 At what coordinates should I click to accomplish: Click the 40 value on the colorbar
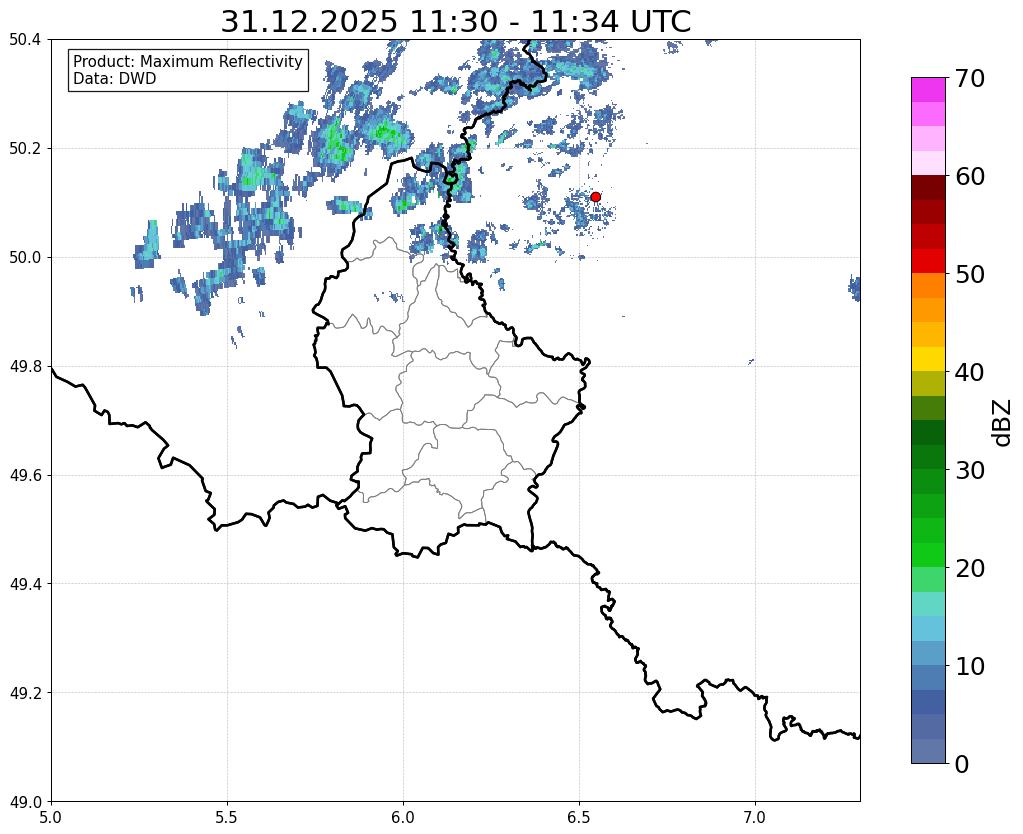click(969, 372)
